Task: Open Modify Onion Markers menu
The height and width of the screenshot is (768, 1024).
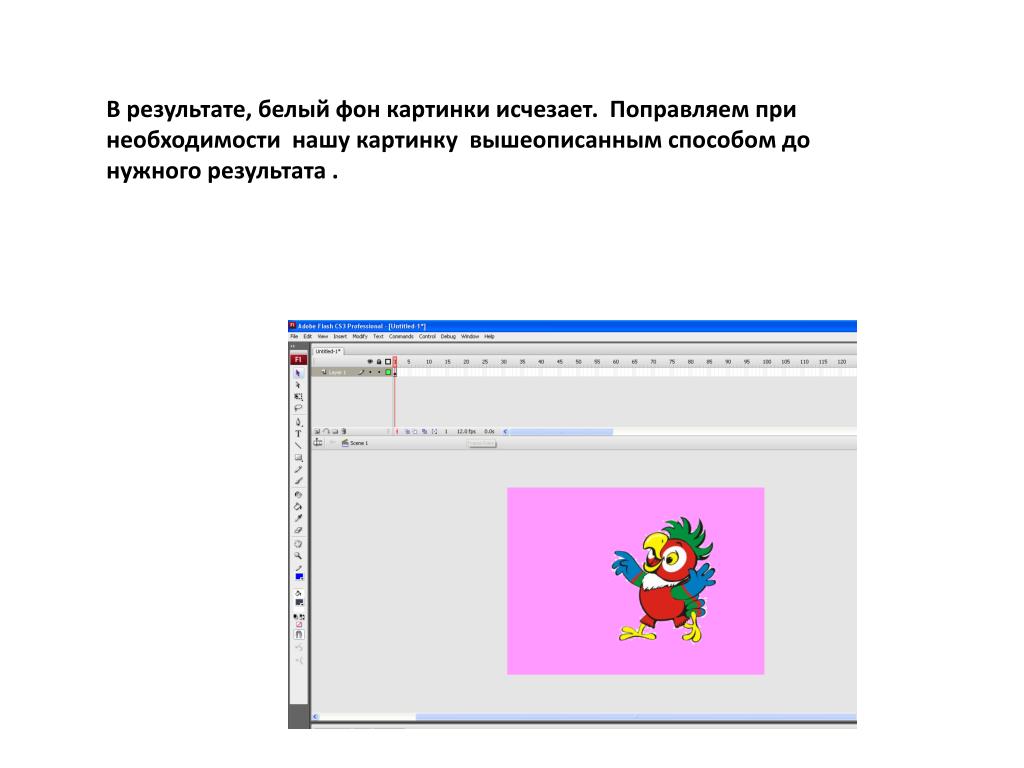Action: click(434, 432)
